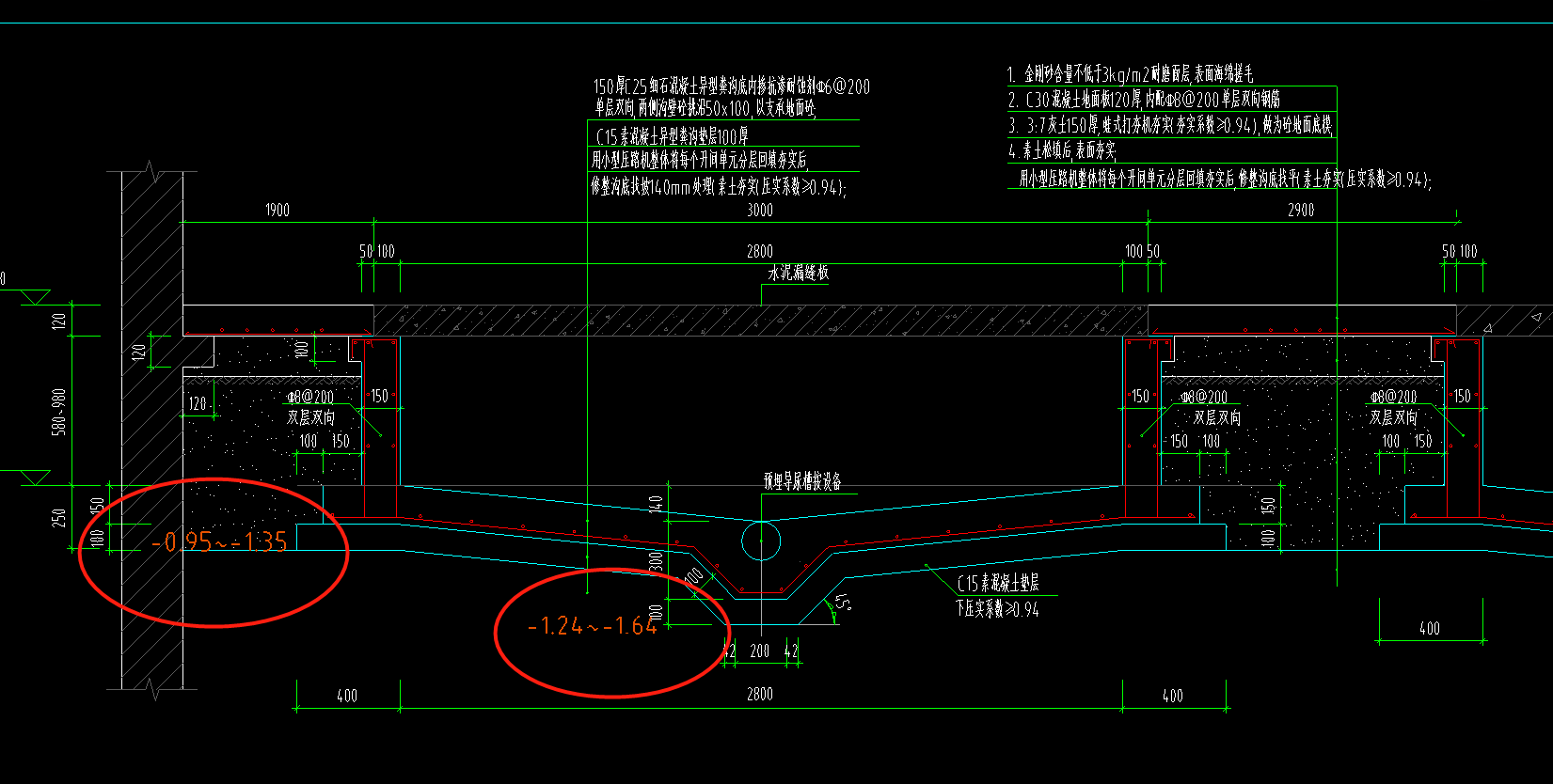
Task: Click the label 预埋导尿槽接设备
Action: pyautogui.click(x=802, y=481)
